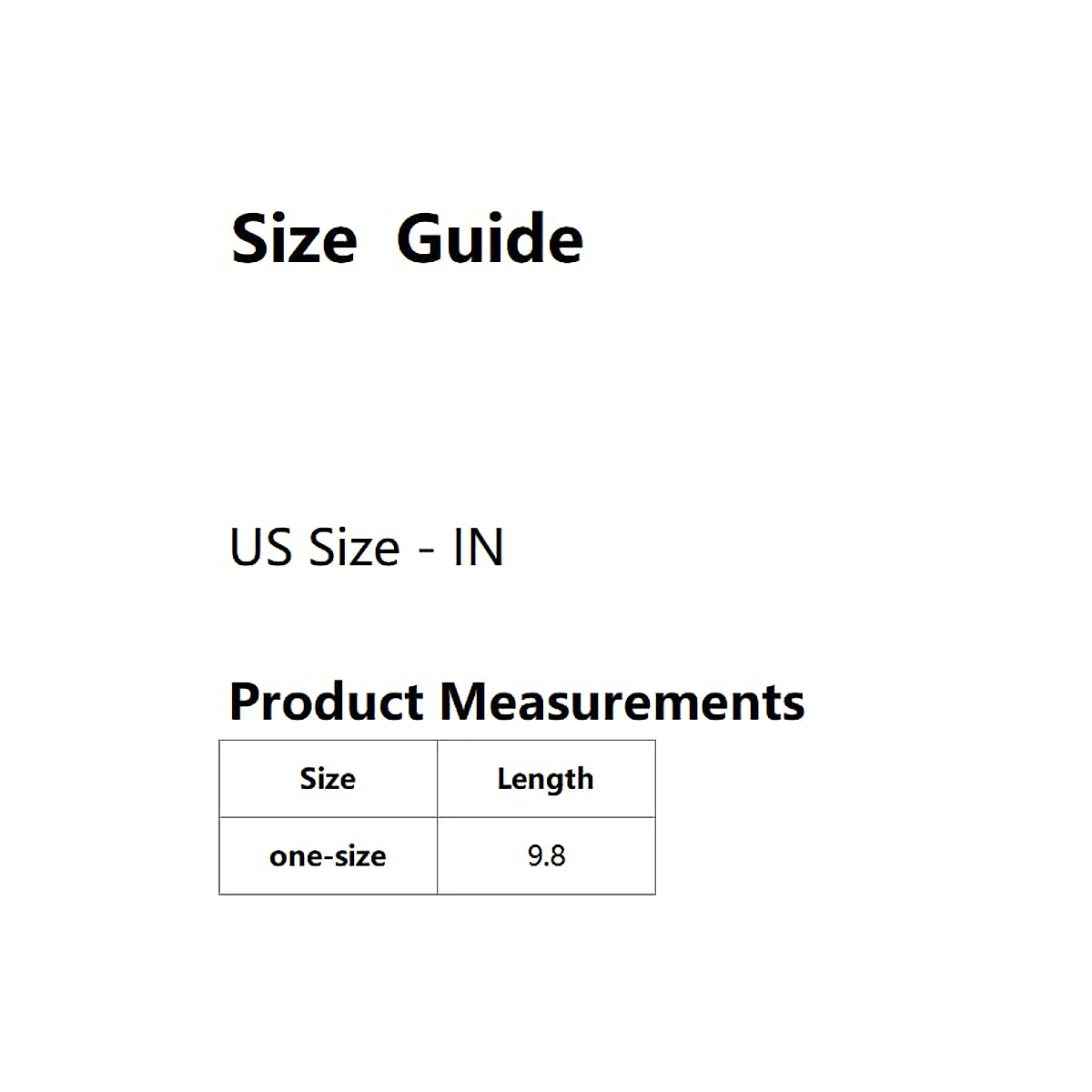Click the digit "8" in the length value
The image size is (1092, 1092).
[x=557, y=856]
